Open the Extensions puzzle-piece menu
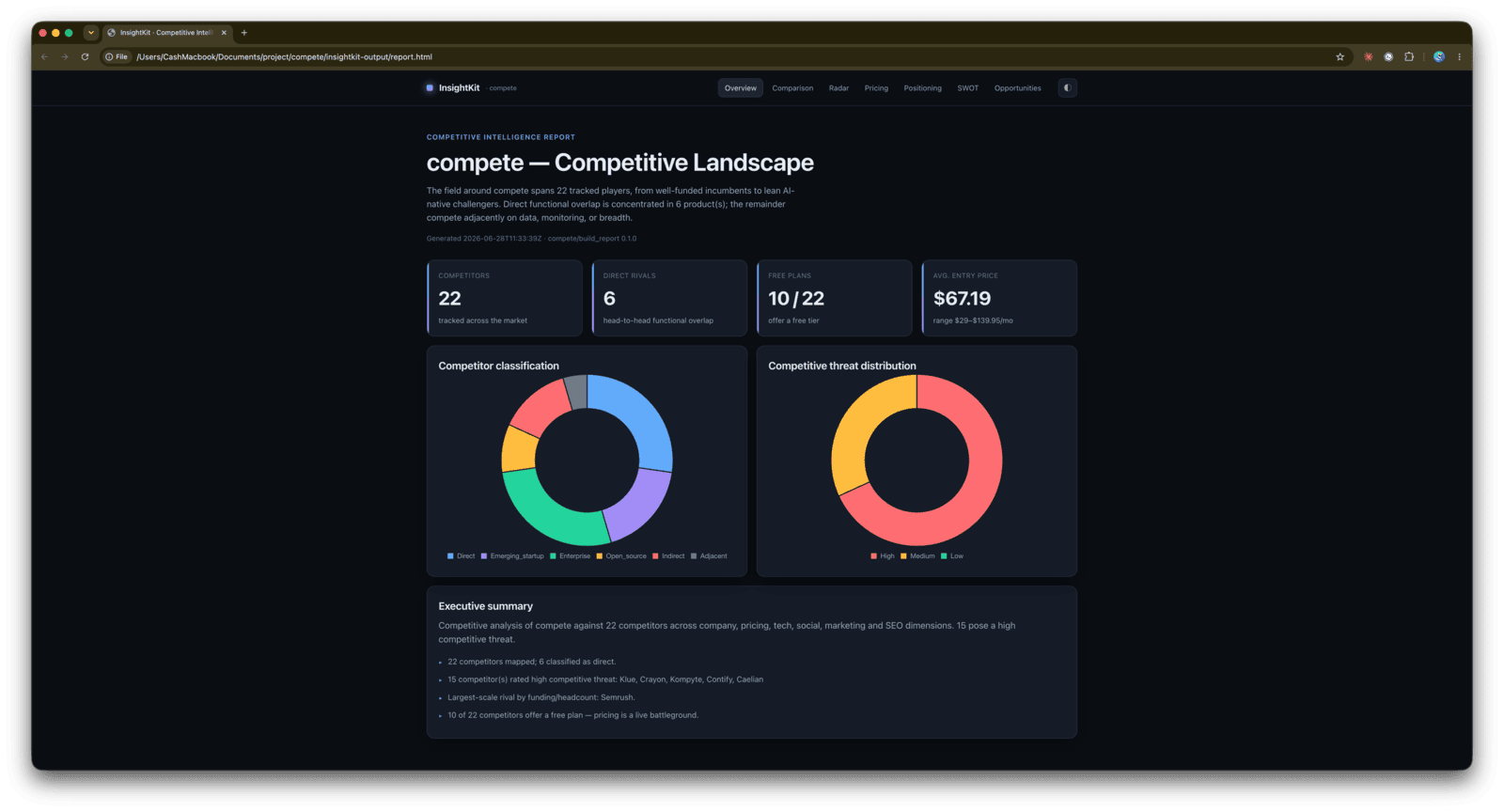This screenshot has height=812, width=1504. [x=1409, y=57]
